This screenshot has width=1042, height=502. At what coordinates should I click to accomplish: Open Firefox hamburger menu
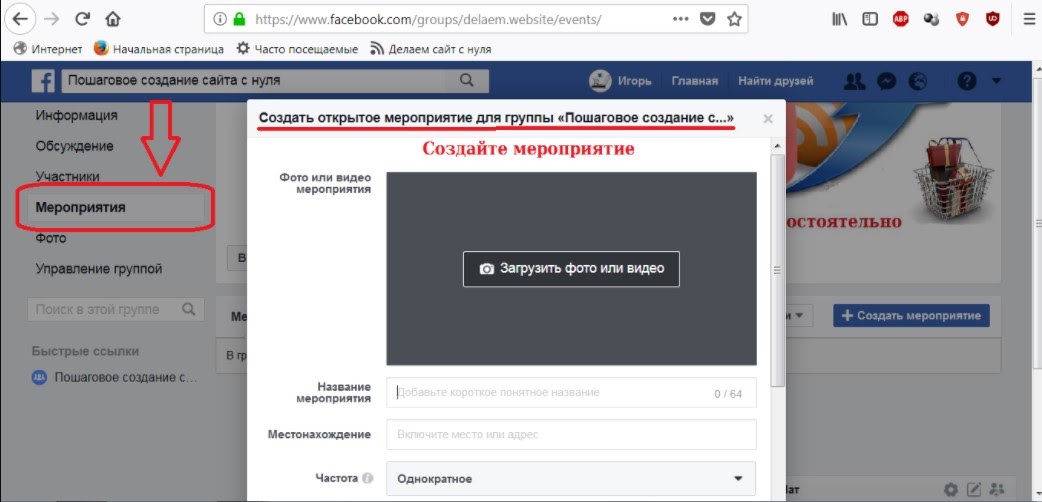pyautogui.click(x=1029, y=19)
